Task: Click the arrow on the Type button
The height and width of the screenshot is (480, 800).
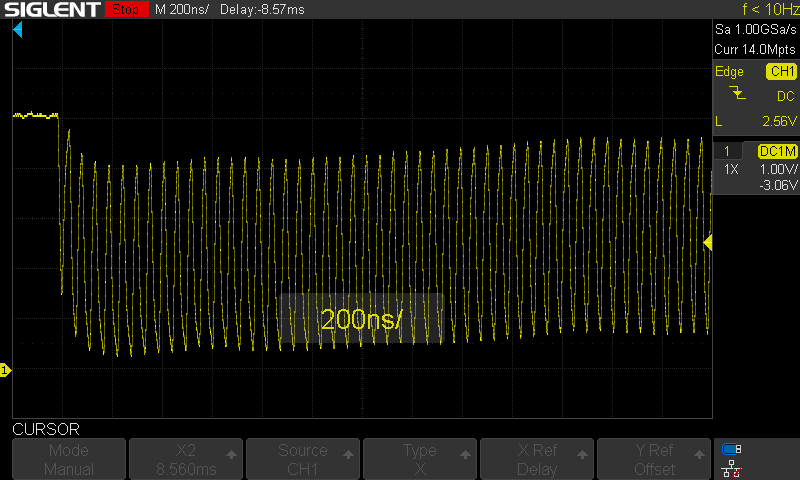Action: (x=465, y=454)
